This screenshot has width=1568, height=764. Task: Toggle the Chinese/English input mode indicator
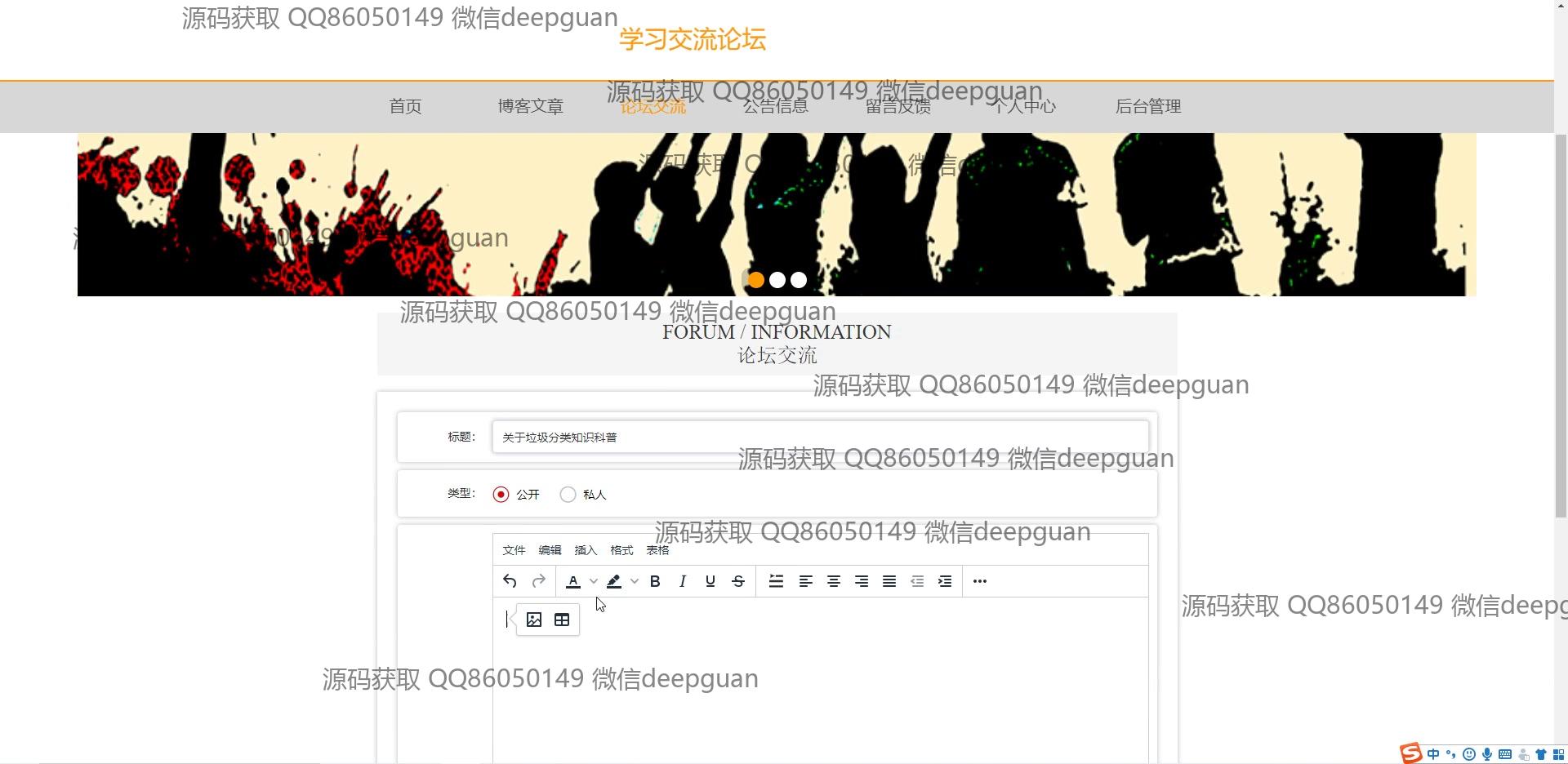[x=1433, y=754]
